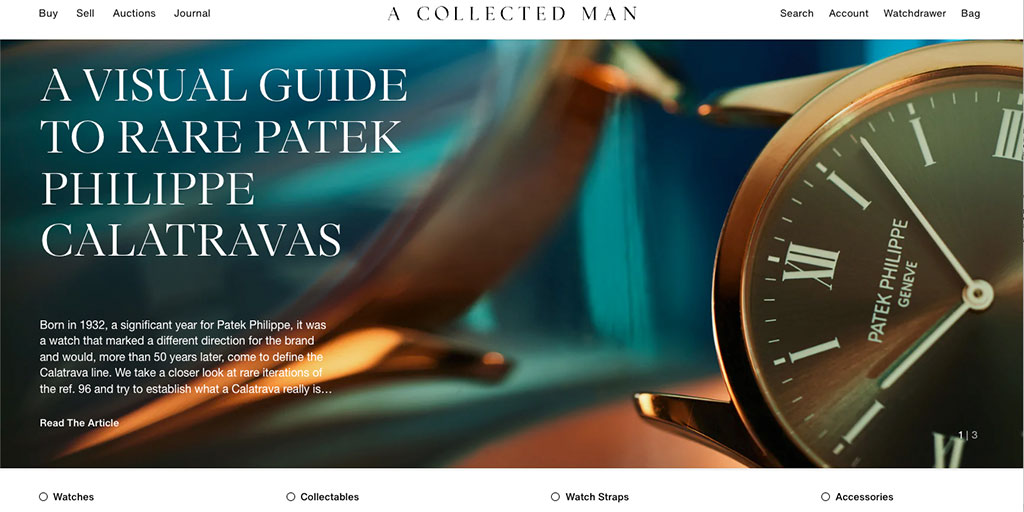Select the circle icon beside Watches
The height and width of the screenshot is (512, 1024).
point(43,497)
